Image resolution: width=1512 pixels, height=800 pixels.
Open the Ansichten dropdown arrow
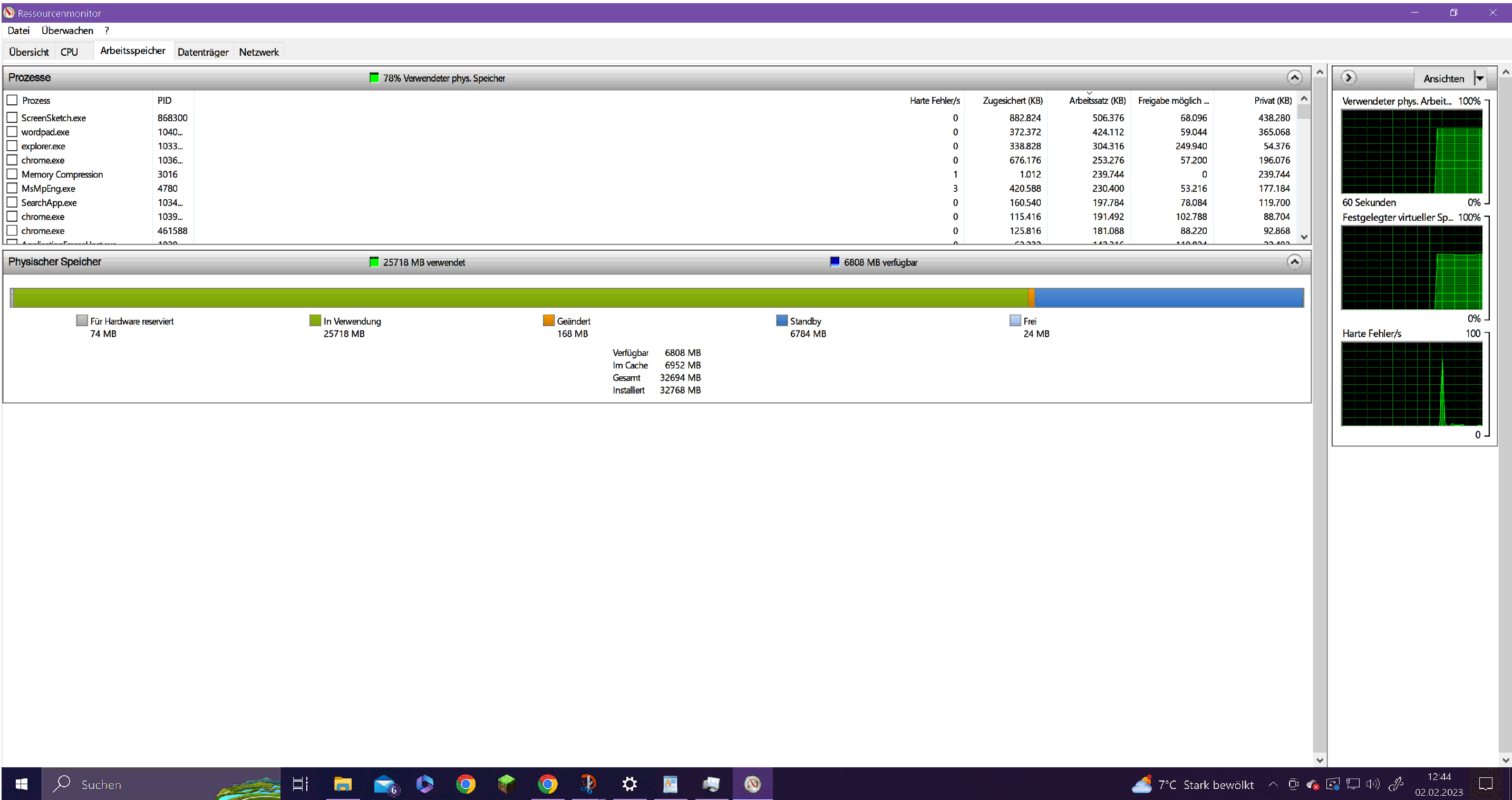pos(1480,78)
